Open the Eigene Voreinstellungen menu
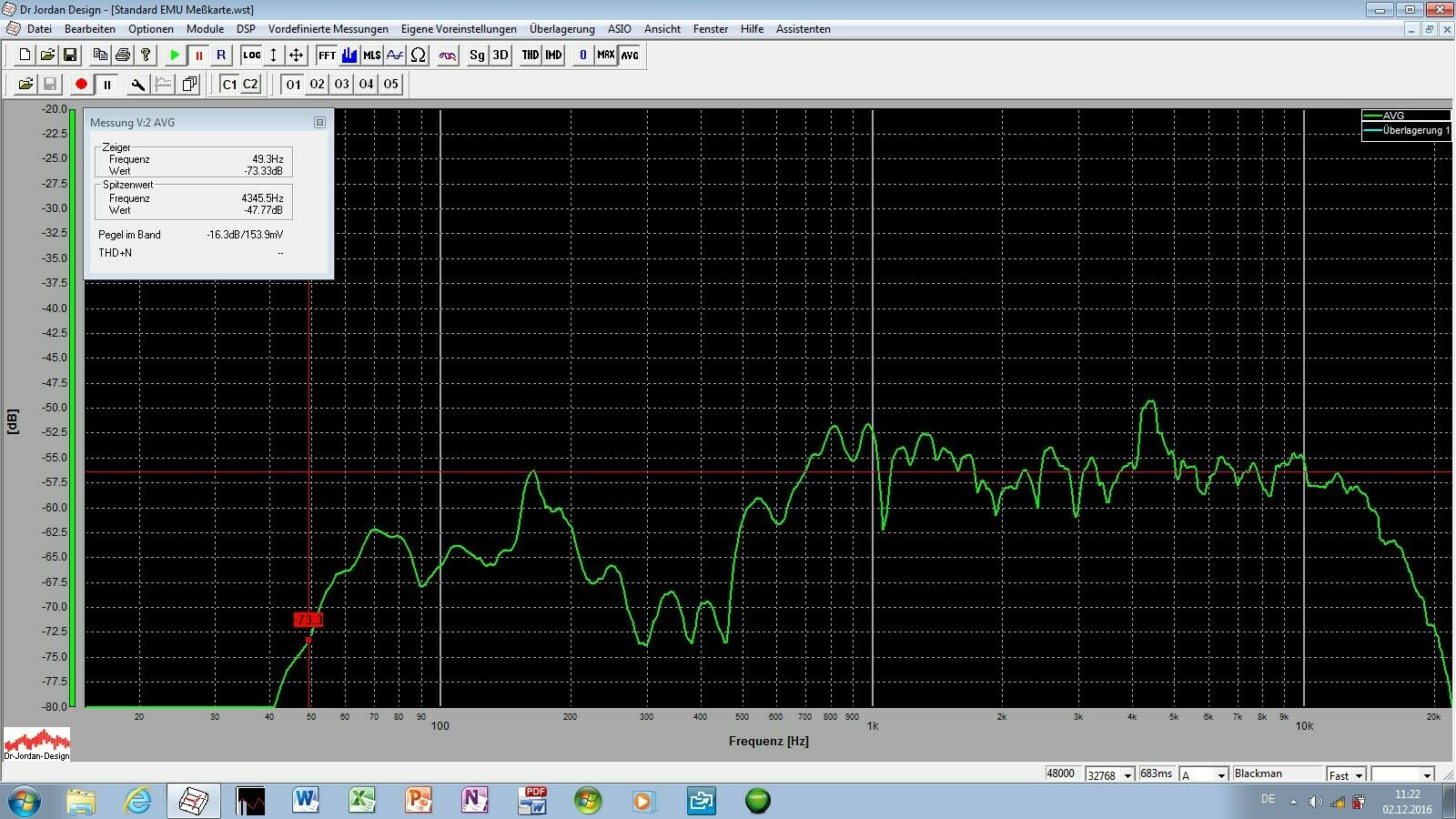Image resolution: width=1456 pixels, height=819 pixels. click(459, 29)
